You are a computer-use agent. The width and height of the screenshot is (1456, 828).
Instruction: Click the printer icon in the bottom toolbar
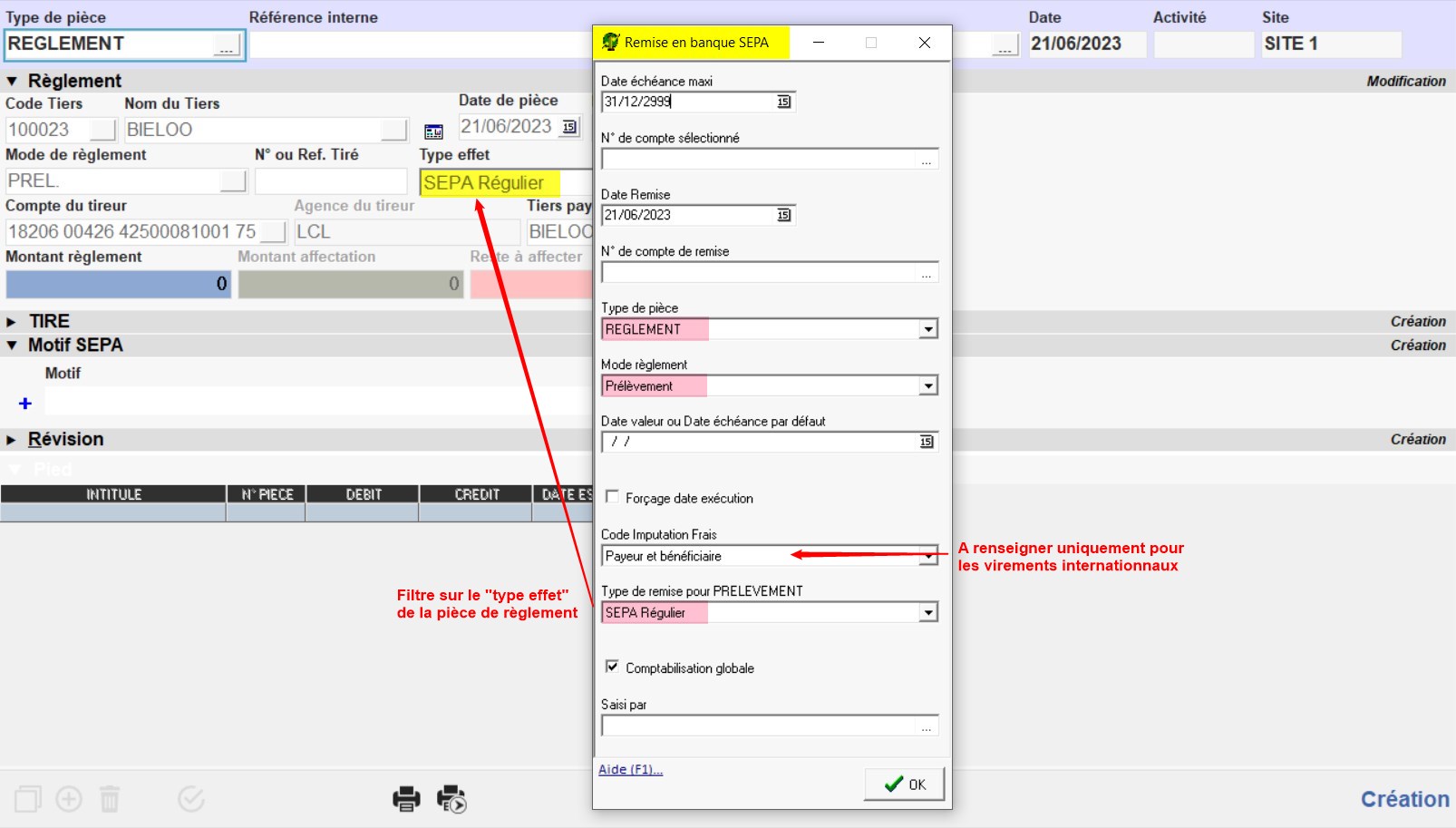[x=406, y=799]
